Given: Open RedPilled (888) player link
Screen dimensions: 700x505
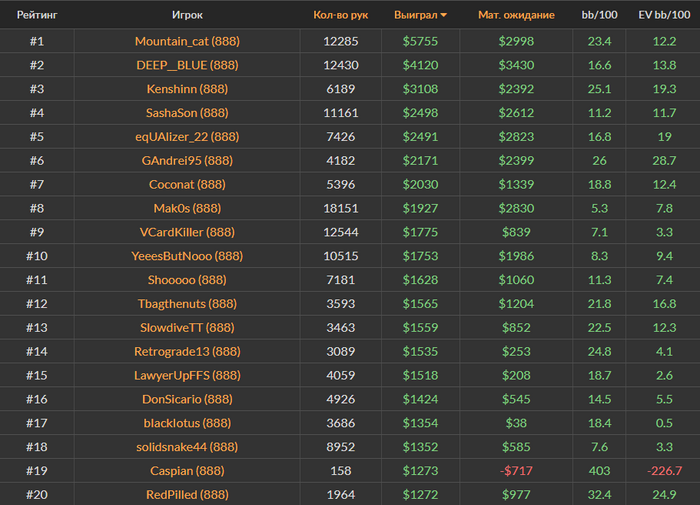Looking at the screenshot, I should coord(187,494).
